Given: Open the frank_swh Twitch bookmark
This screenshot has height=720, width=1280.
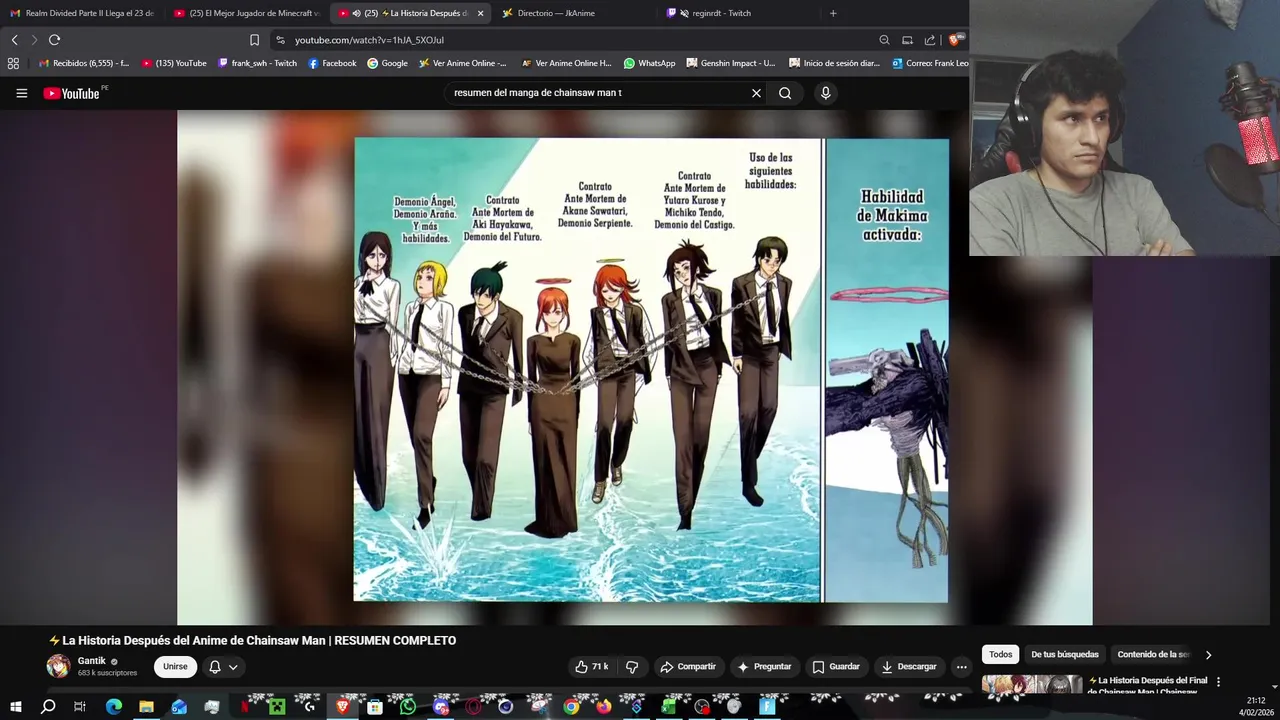Looking at the screenshot, I should coord(257,63).
